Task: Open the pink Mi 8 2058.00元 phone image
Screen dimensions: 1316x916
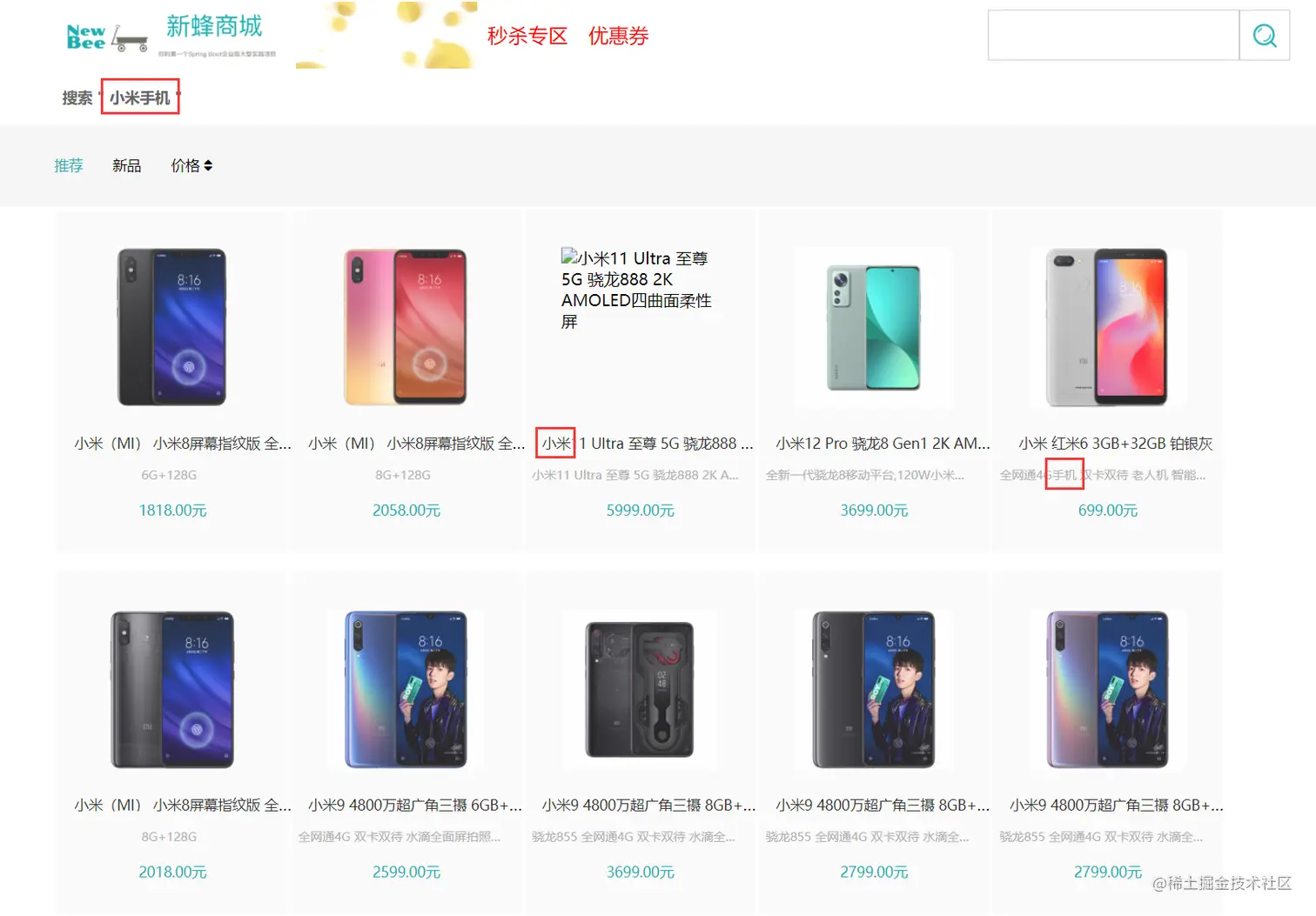Action: (406, 327)
